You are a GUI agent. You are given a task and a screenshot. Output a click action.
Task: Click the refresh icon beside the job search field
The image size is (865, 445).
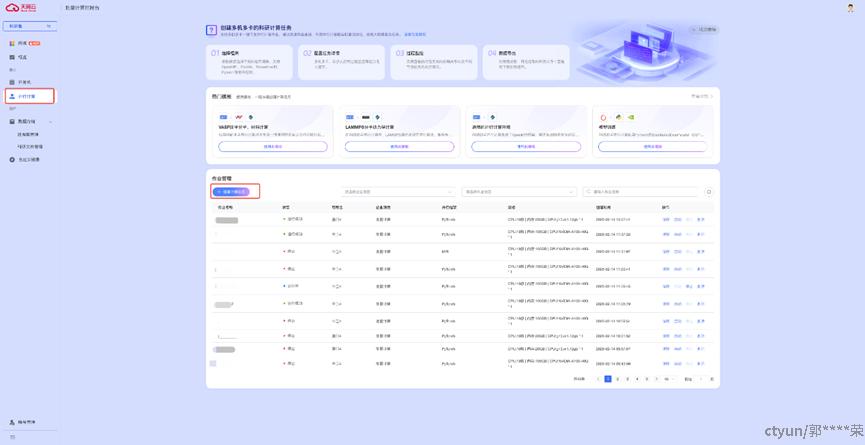tap(709, 192)
